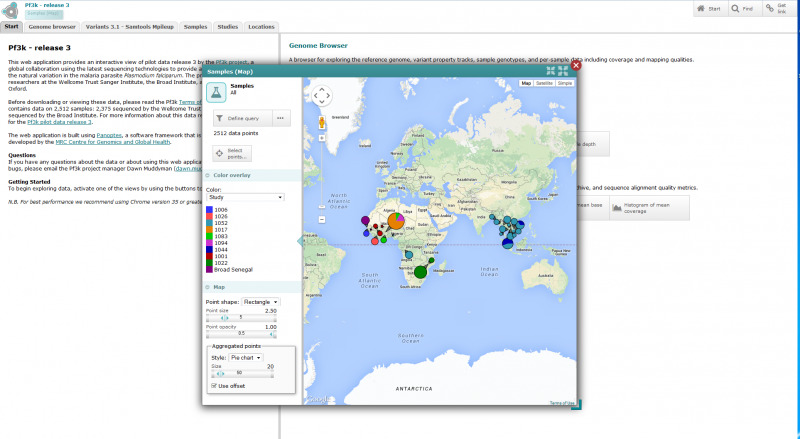The height and width of the screenshot is (439, 800).
Task: Open the Point shape Rectangle dropdown
Action: coord(260,302)
